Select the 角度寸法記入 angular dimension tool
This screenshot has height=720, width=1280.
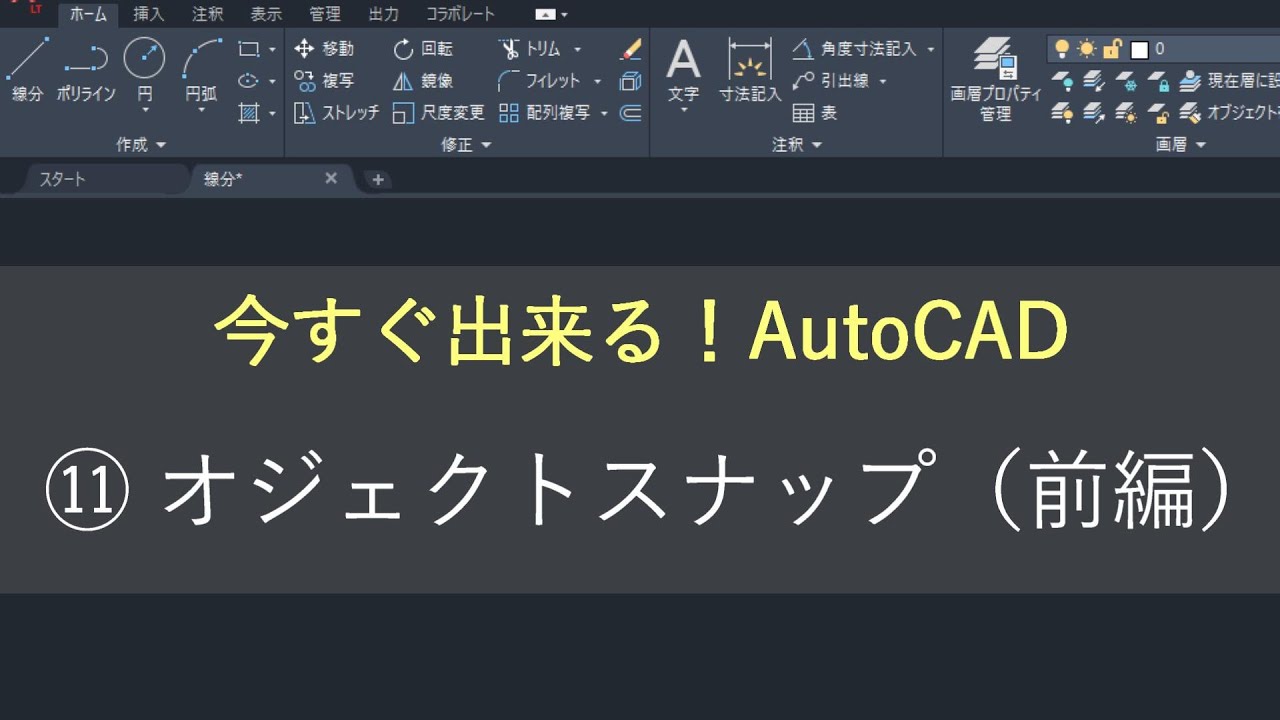(856, 49)
